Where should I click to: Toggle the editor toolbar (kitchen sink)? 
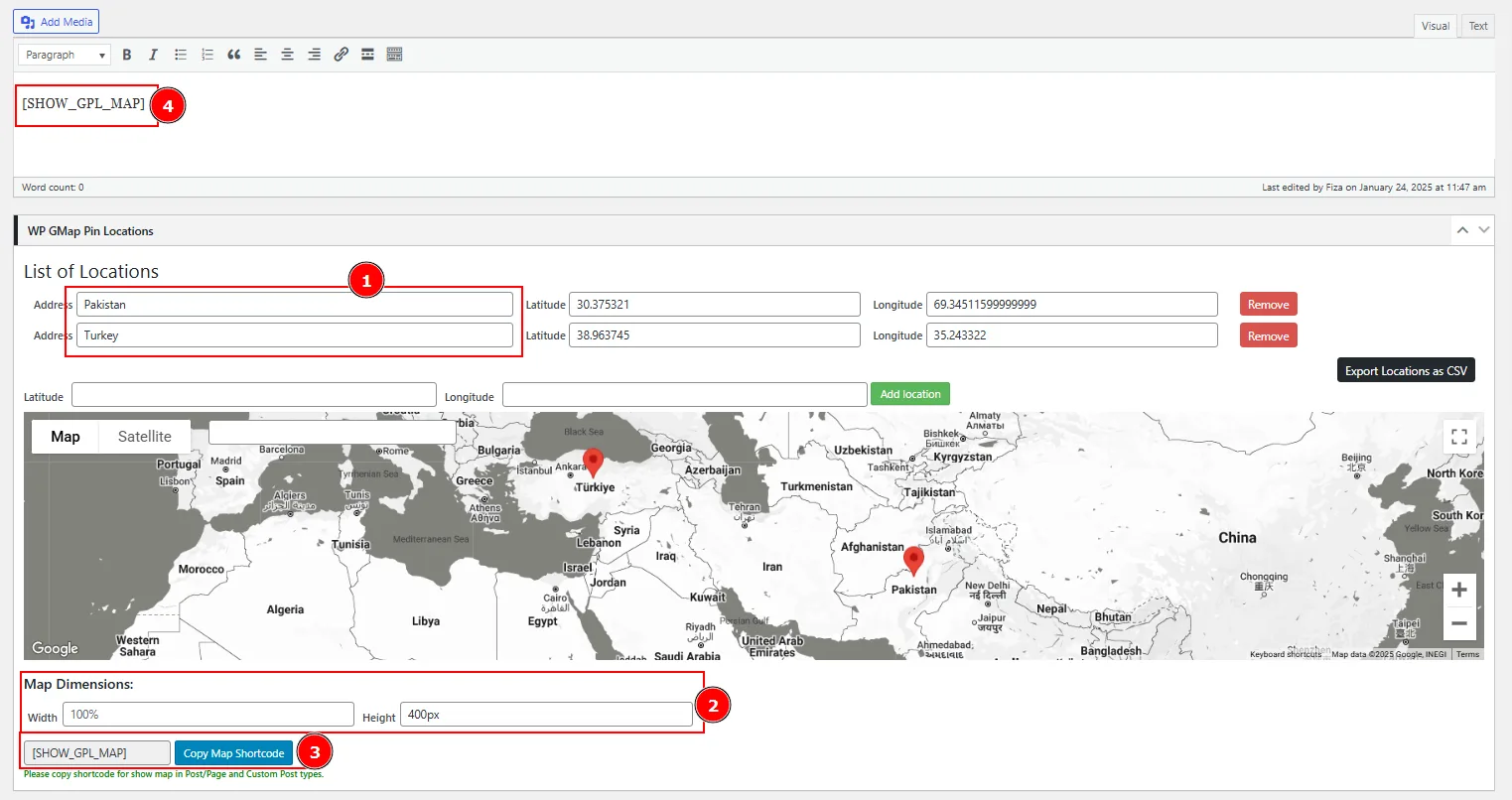pyautogui.click(x=394, y=55)
